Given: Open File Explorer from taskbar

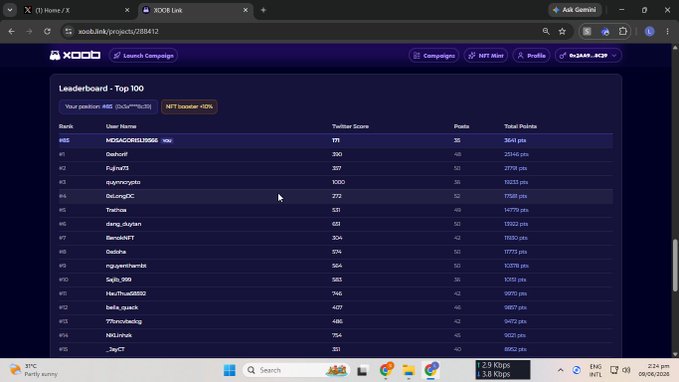Looking at the screenshot, I should pyautogui.click(x=408, y=370).
